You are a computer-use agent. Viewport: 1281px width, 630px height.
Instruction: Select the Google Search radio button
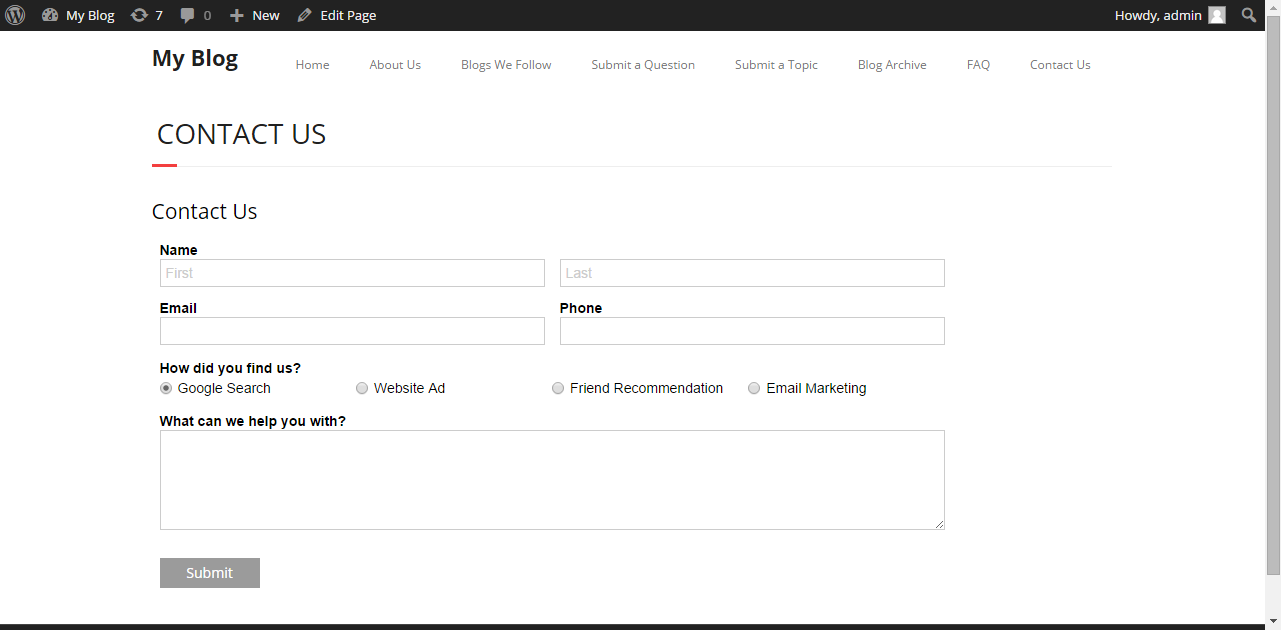166,388
